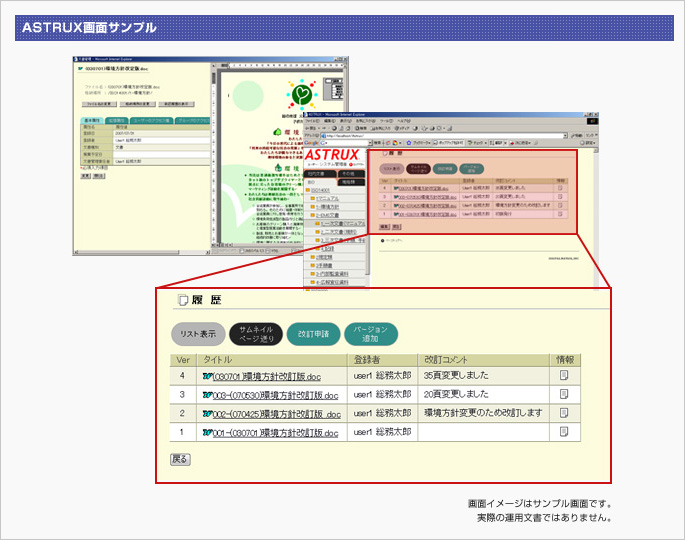Open the Google toolbar search dropdown

pyautogui.click(x=370, y=143)
